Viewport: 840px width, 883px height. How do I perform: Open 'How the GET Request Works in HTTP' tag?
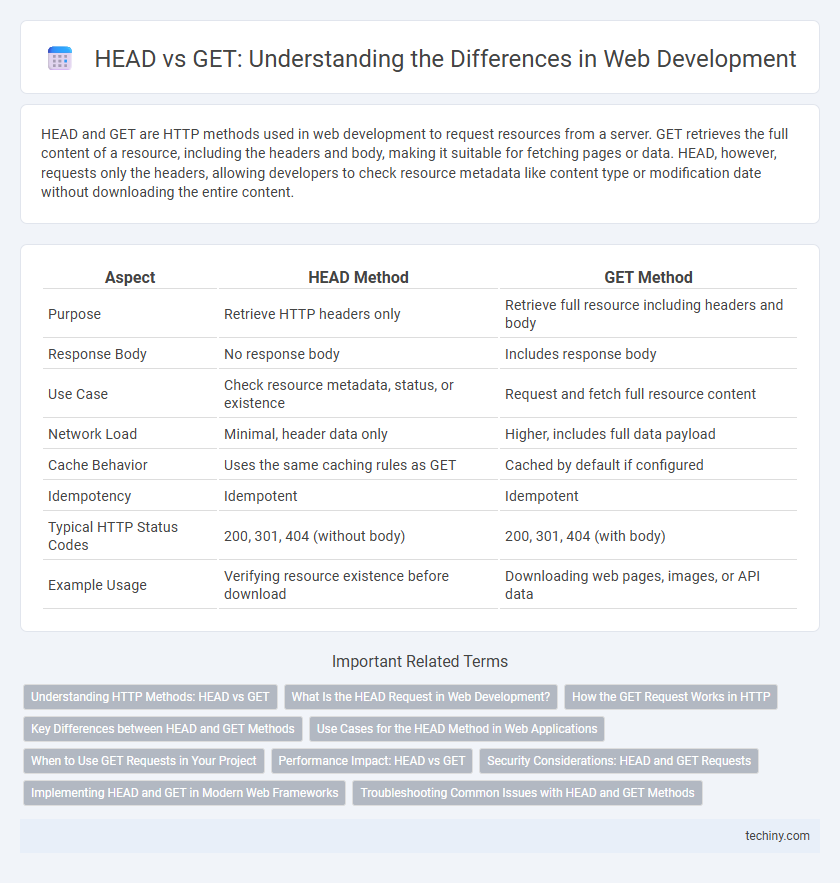(671, 697)
